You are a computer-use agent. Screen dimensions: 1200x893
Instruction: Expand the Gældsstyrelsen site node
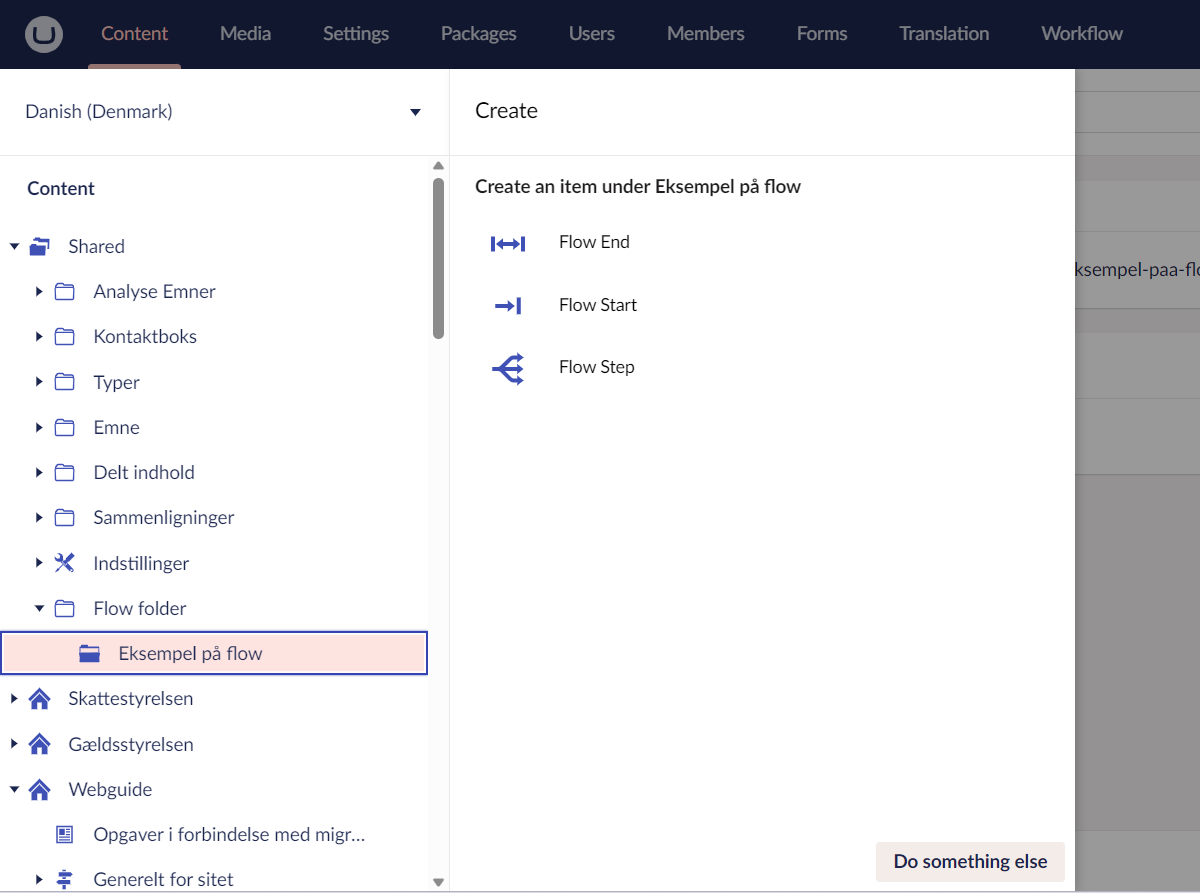(x=14, y=744)
